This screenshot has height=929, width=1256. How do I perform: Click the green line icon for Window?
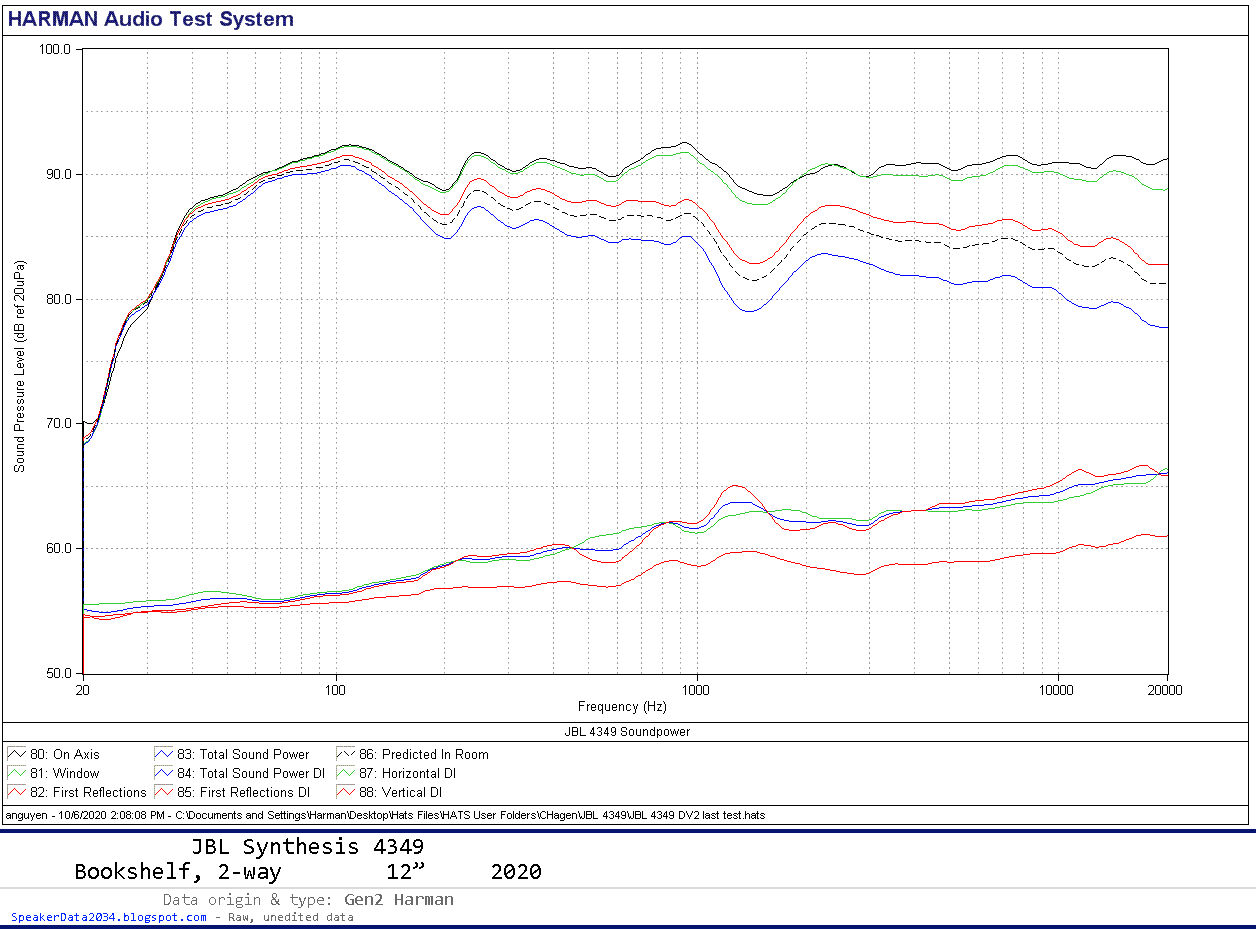coord(17,773)
